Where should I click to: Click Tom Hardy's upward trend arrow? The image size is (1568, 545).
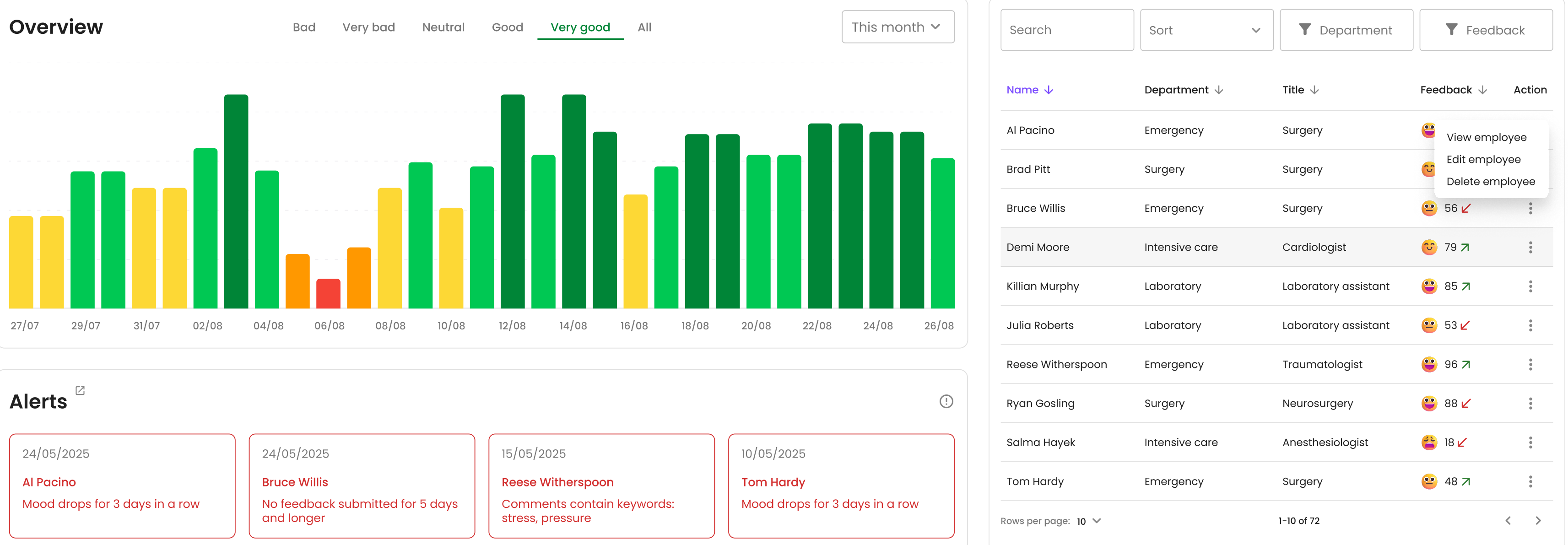[x=1466, y=482]
